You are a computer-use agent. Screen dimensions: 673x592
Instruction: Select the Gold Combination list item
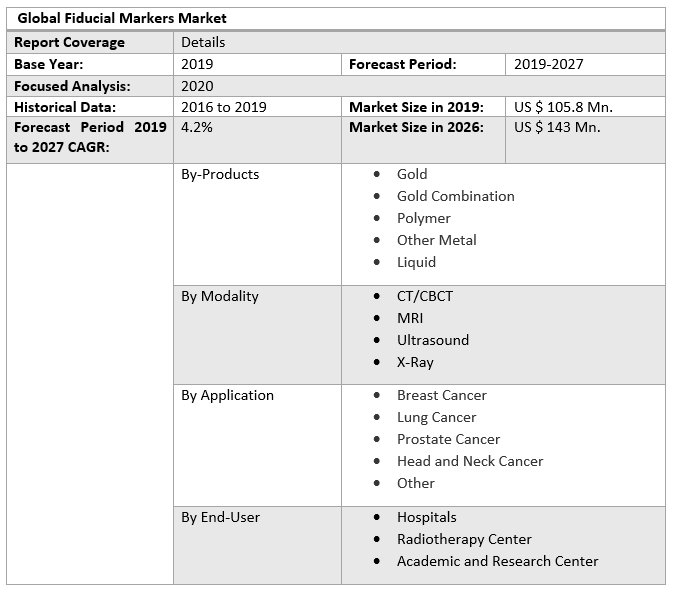(x=455, y=196)
